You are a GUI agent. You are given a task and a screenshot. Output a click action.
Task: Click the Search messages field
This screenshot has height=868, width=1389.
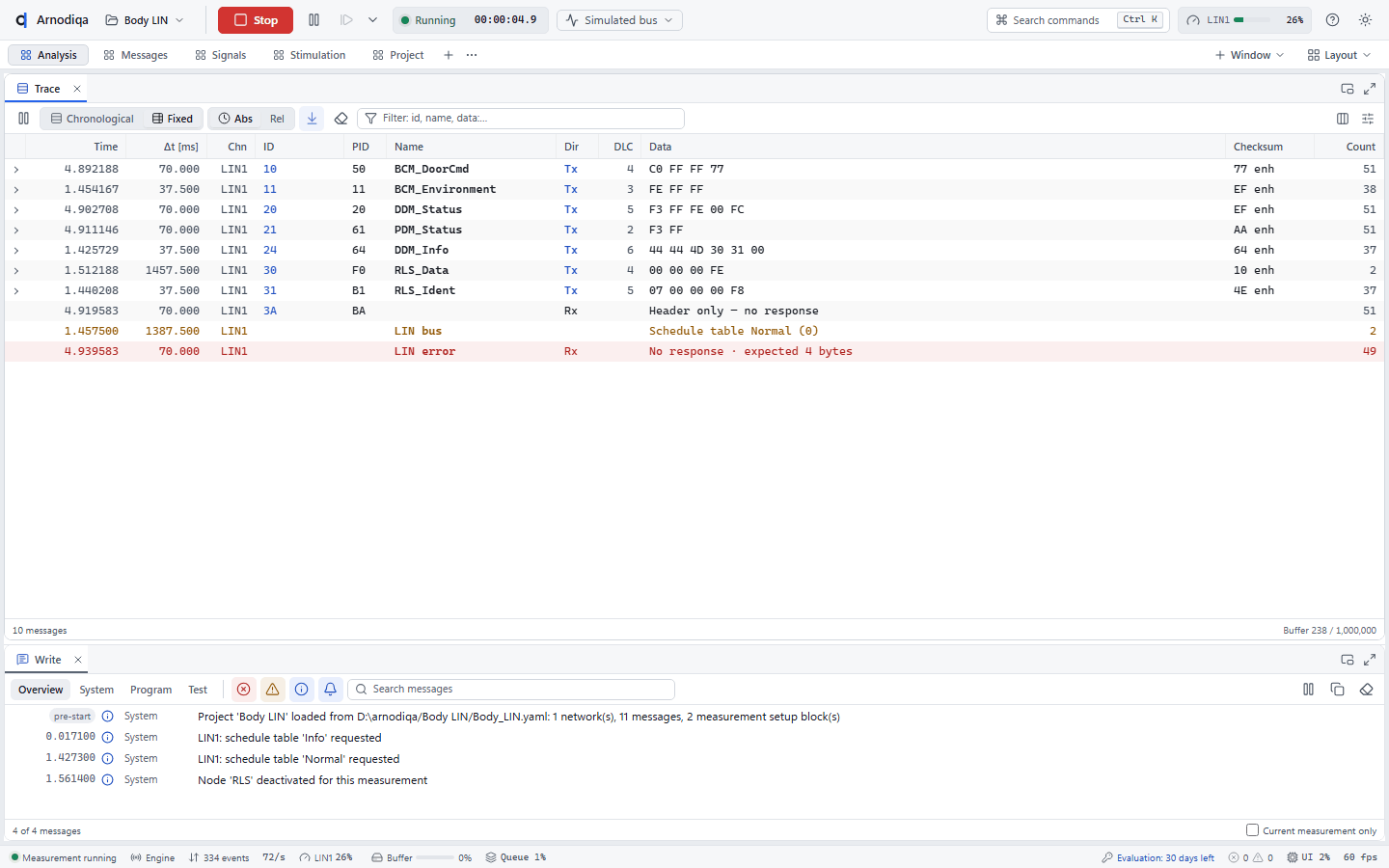click(x=511, y=690)
